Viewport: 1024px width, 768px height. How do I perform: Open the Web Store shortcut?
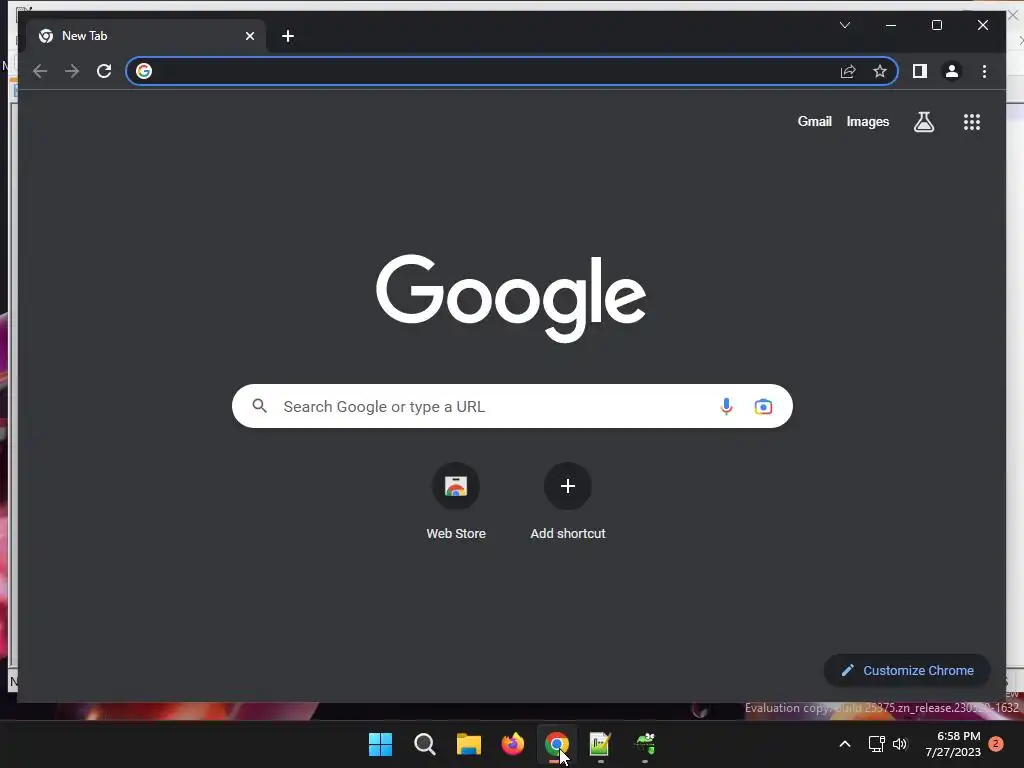[456, 502]
